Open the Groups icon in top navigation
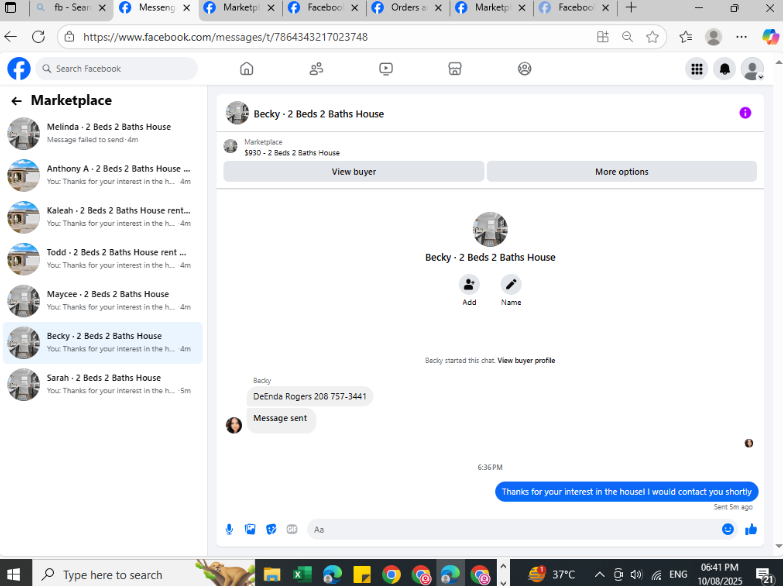This screenshot has height=586, width=783. click(x=524, y=68)
